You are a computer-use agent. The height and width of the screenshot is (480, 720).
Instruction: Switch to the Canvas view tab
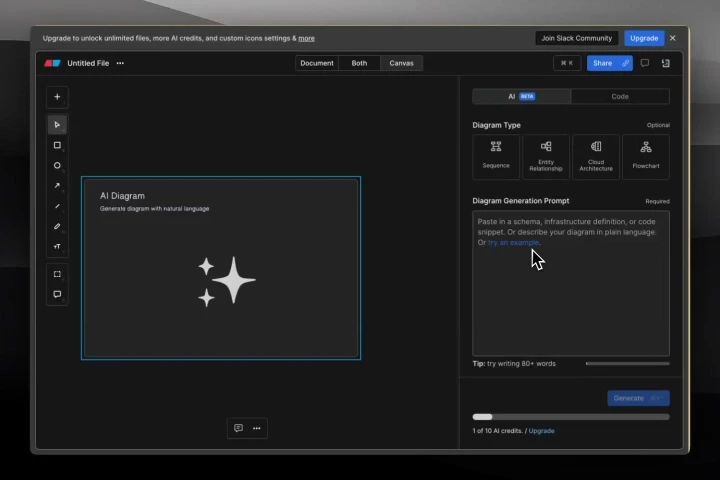(401, 63)
